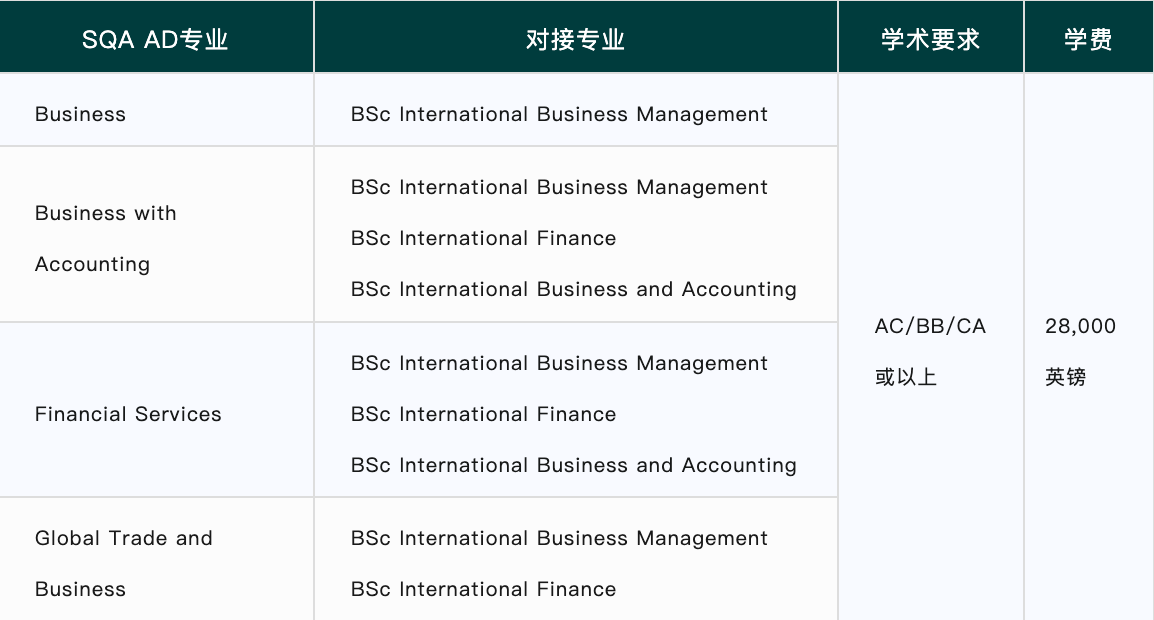Click the Financial Services cell
The width and height of the screenshot is (1154, 620).
tap(128, 414)
